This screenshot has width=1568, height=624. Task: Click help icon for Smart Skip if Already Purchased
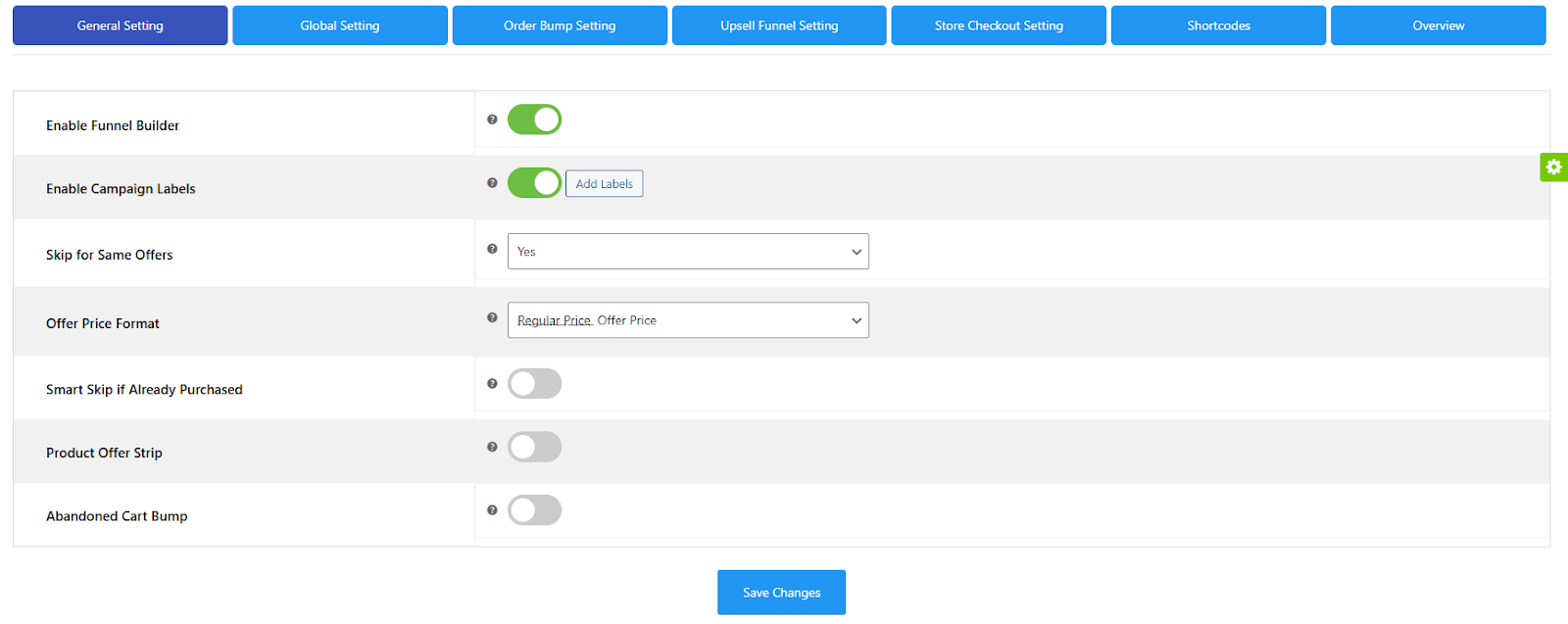pos(492,384)
